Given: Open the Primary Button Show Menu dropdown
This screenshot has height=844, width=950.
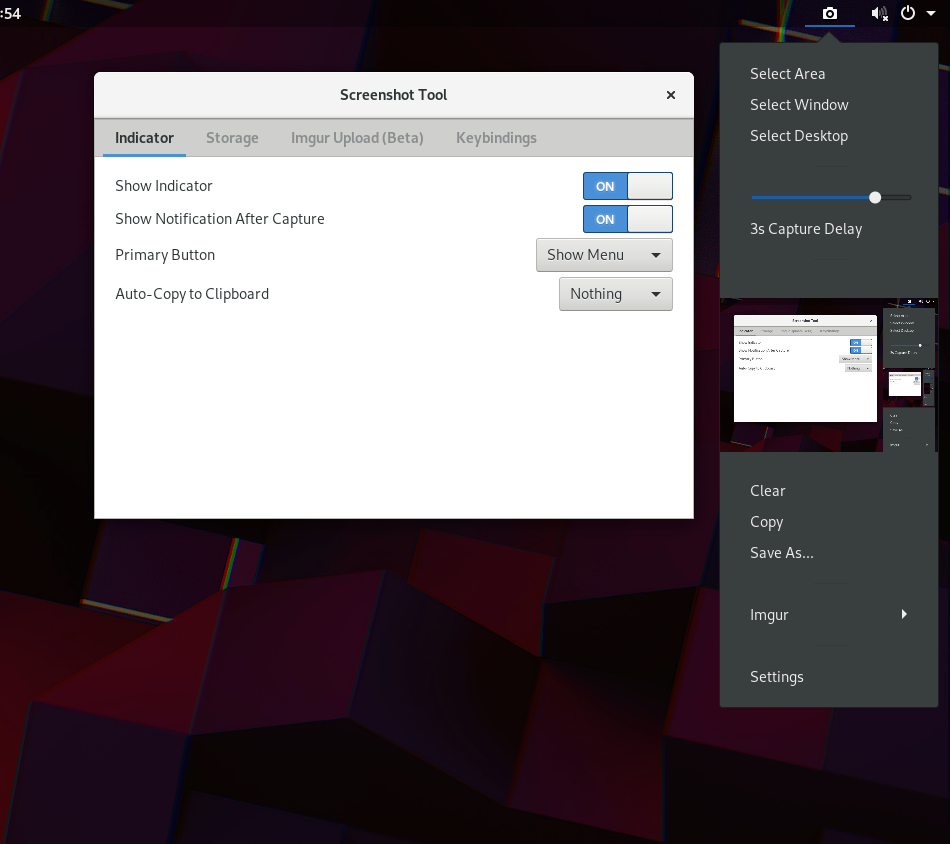Looking at the screenshot, I should point(604,255).
